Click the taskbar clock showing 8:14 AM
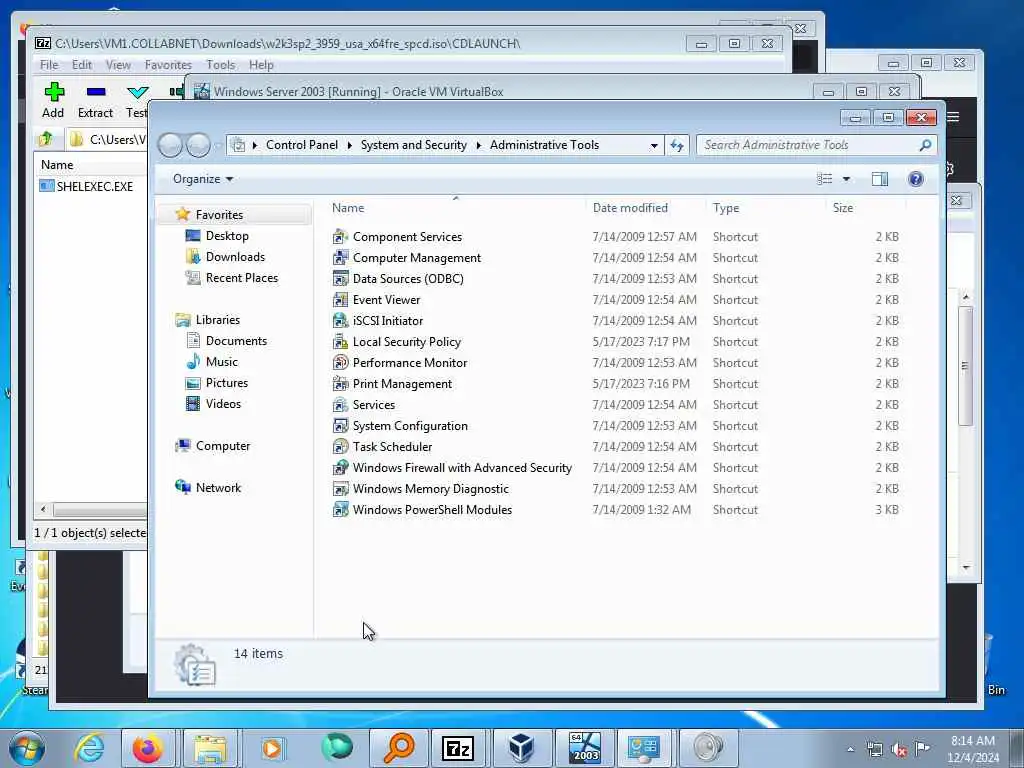This screenshot has width=1024, height=768. (972, 749)
